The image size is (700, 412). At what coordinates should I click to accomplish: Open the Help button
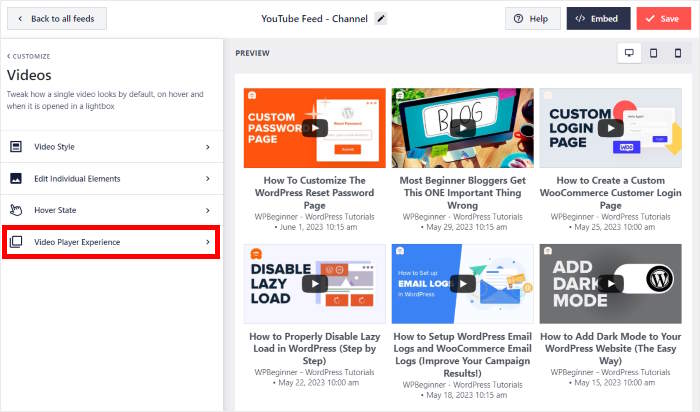click(533, 19)
